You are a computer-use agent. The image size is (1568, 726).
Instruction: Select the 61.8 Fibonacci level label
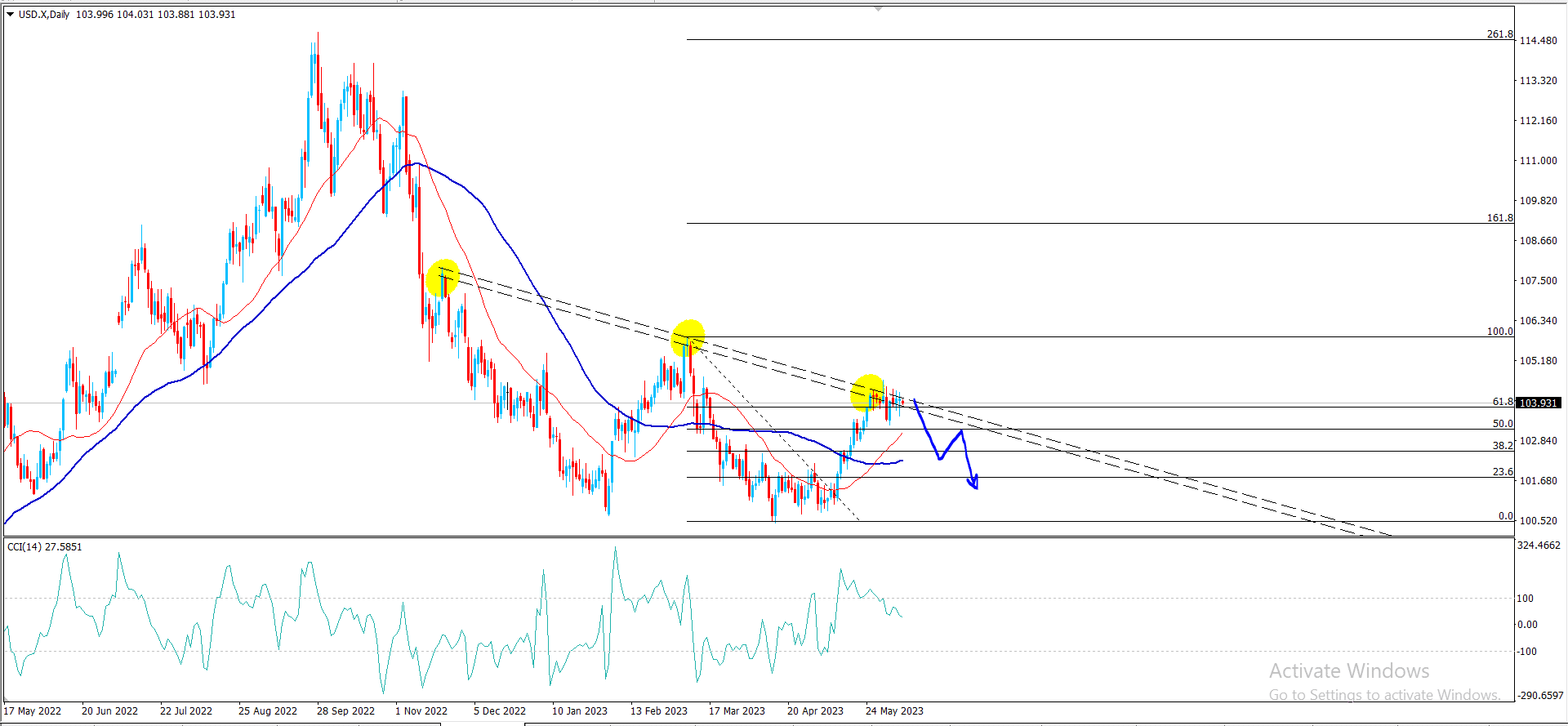point(1503,402)
